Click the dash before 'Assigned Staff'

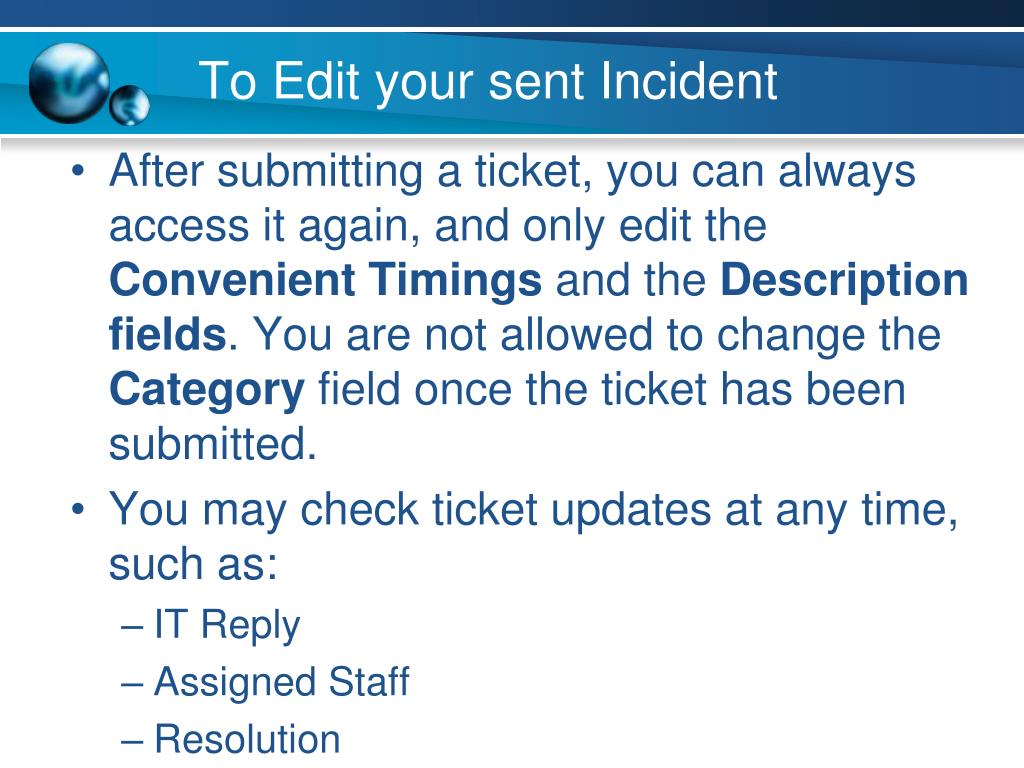click(x=133, y=684)
